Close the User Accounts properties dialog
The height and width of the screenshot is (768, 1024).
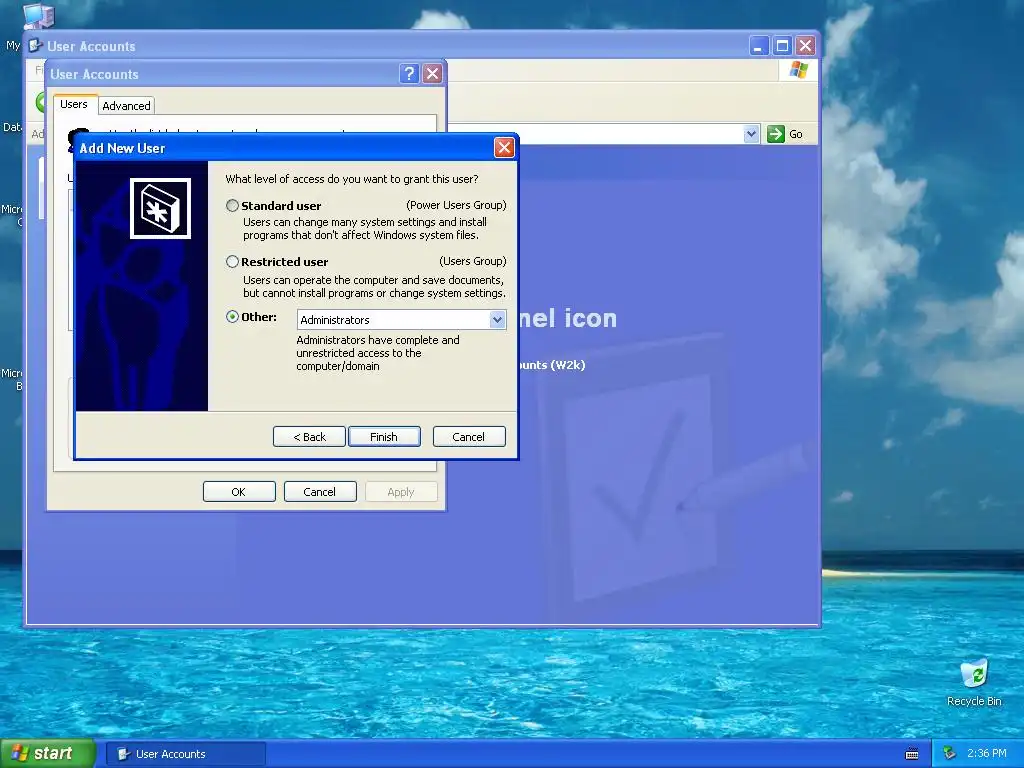click(432, 74)
